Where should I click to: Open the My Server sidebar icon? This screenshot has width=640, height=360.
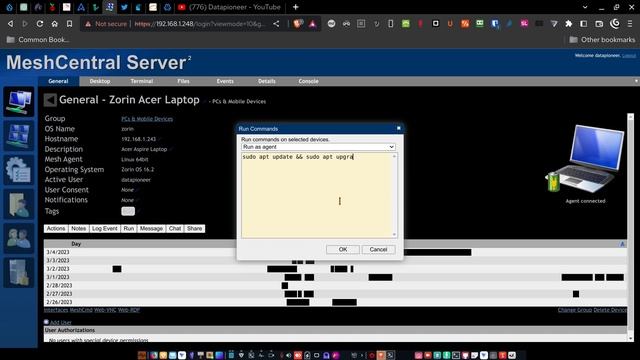click(19, 273)
